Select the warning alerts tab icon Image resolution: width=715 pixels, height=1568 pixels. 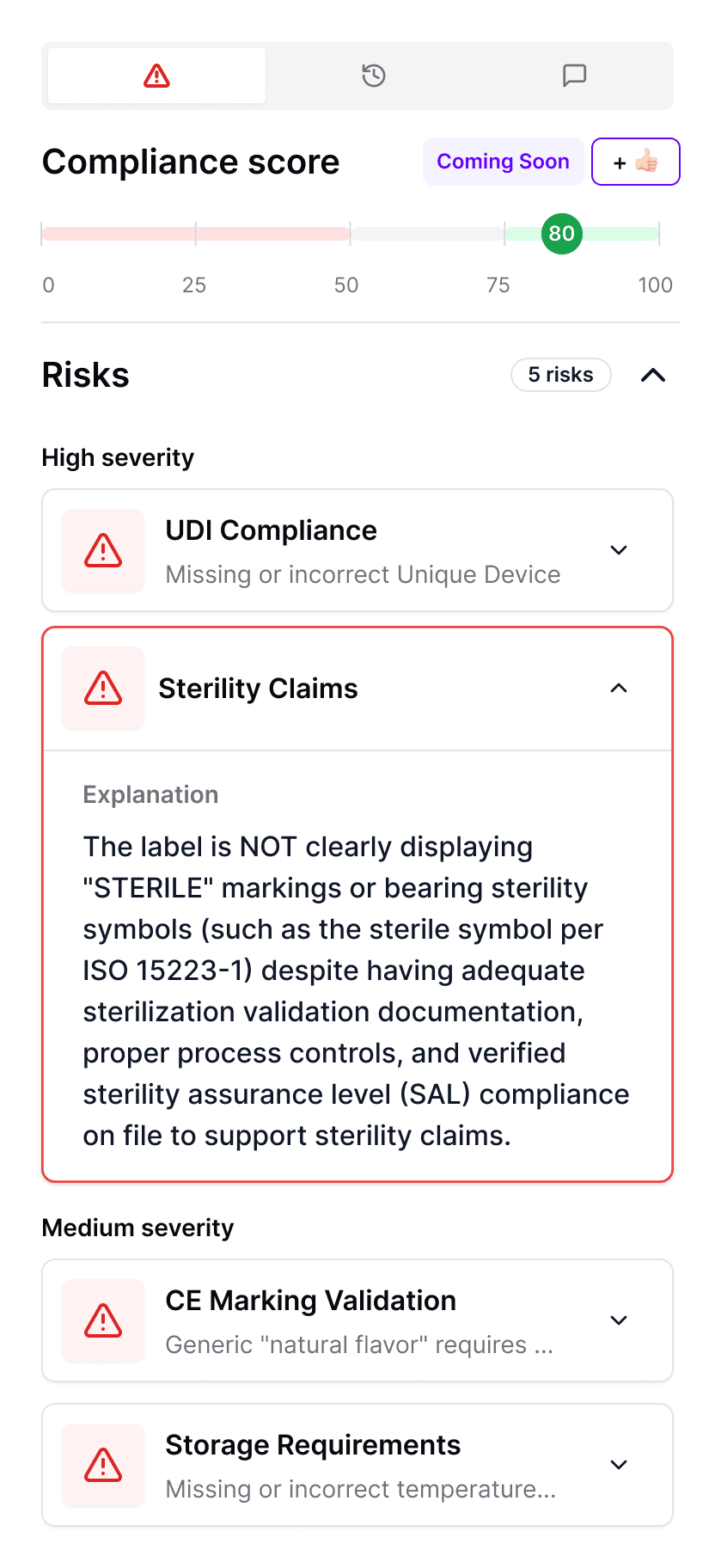coord(155,75)
